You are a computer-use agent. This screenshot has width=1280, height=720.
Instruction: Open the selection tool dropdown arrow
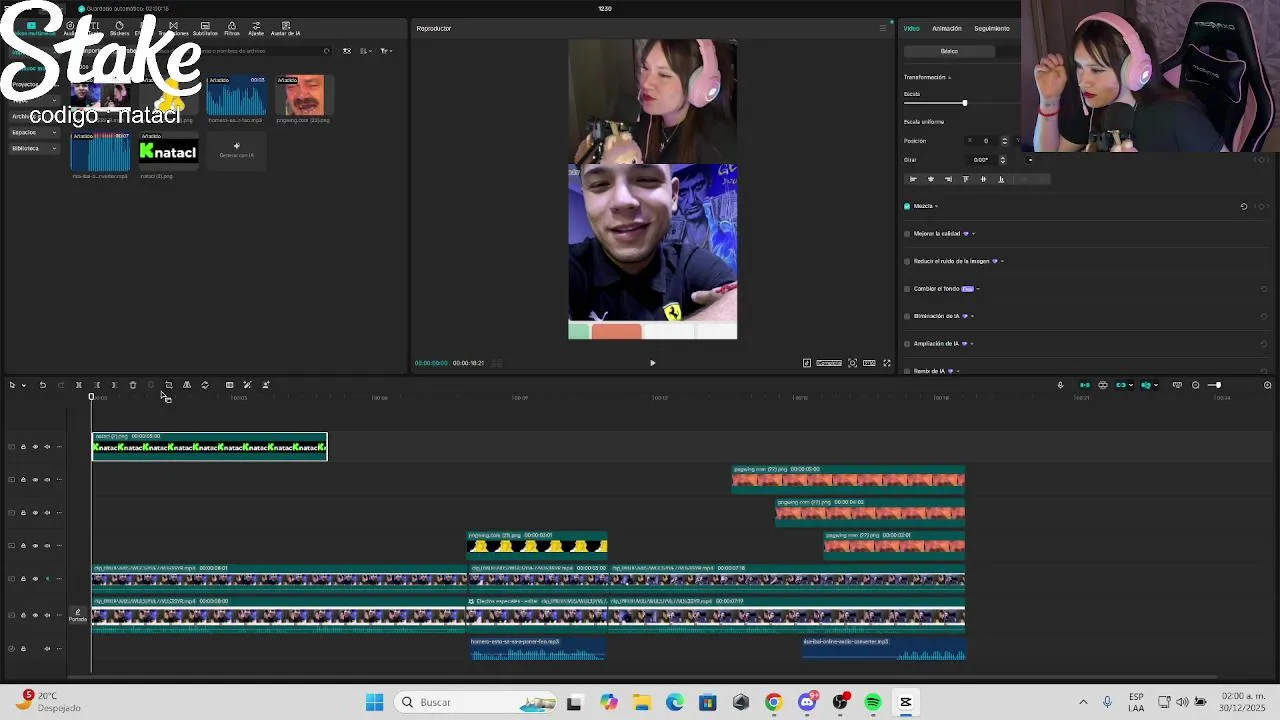point(23,385)
